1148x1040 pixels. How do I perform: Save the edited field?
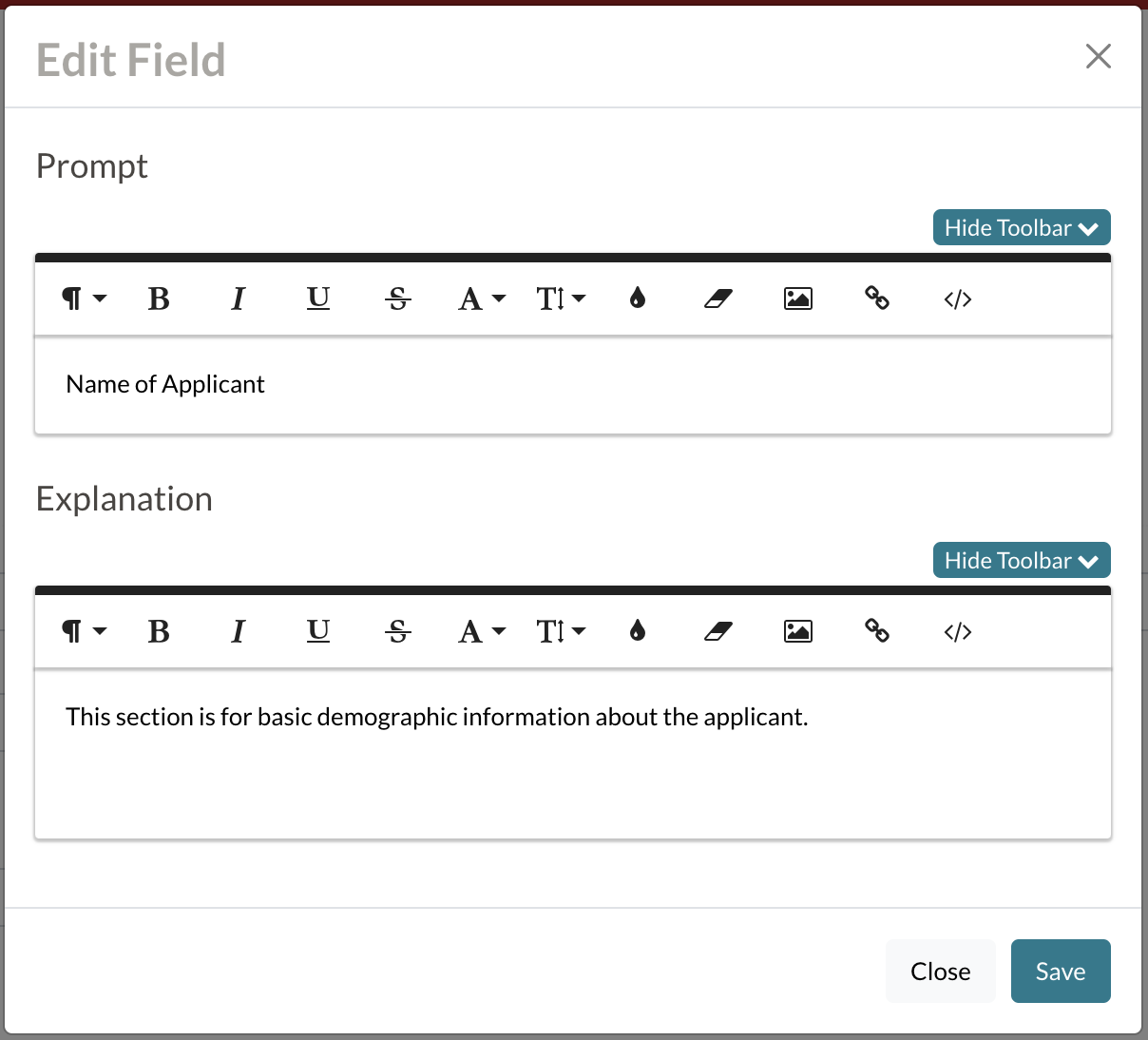[x=1061, y=971]
